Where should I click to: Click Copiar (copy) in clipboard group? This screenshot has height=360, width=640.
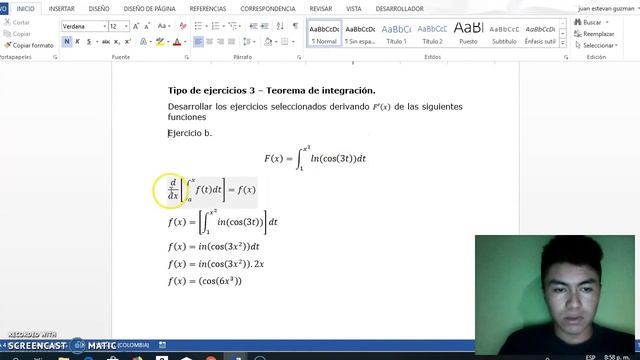(x=18, y=34)
